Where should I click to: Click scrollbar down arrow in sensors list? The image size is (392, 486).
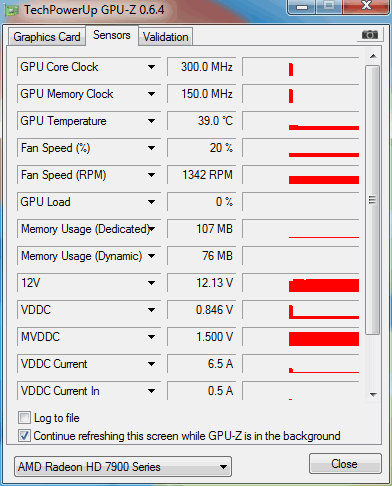(x=373, y=394)
